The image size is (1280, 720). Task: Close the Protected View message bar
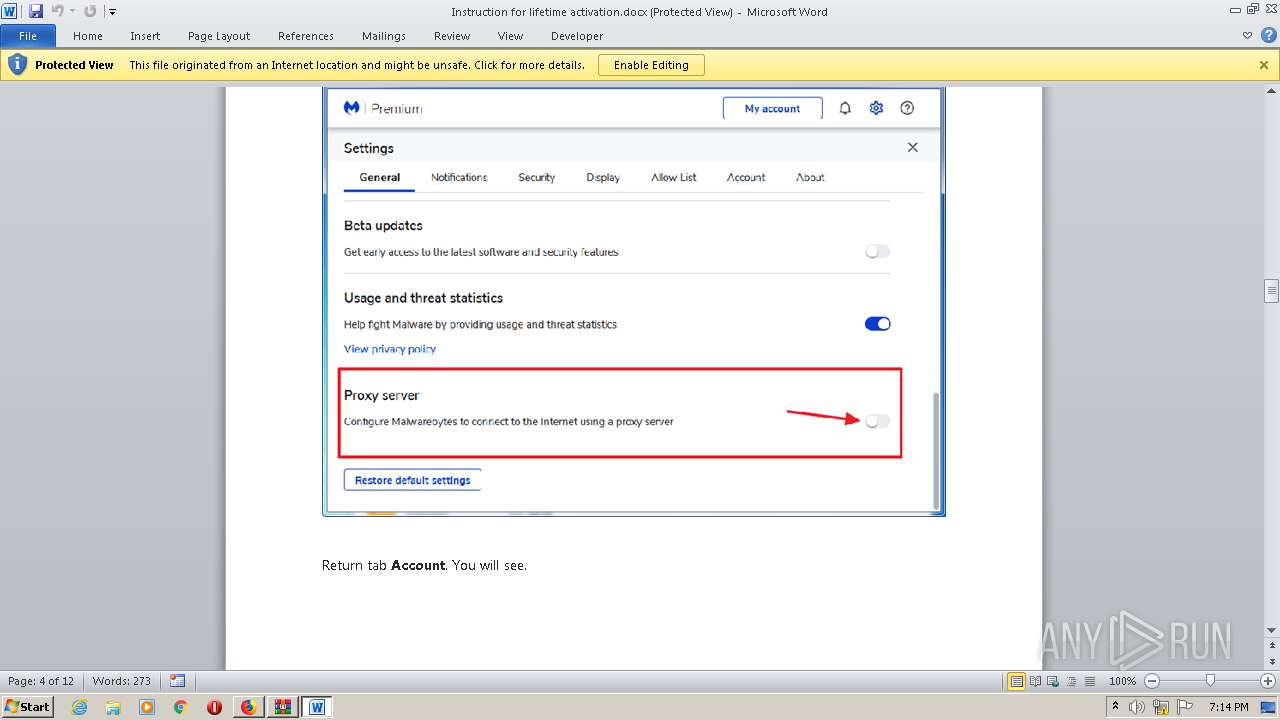(1264, 65)
